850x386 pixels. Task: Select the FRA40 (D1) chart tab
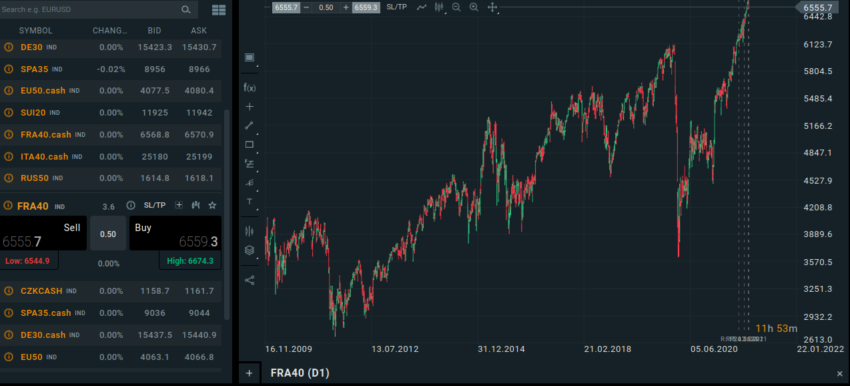coord(300,373)
